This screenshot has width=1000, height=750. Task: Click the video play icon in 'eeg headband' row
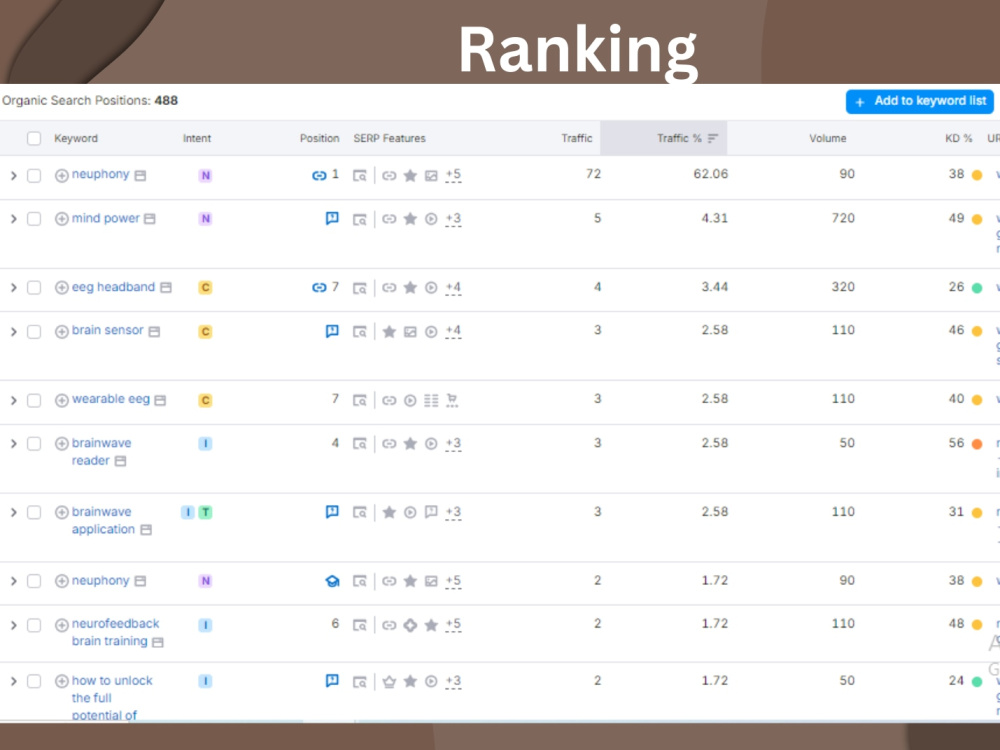431,288
